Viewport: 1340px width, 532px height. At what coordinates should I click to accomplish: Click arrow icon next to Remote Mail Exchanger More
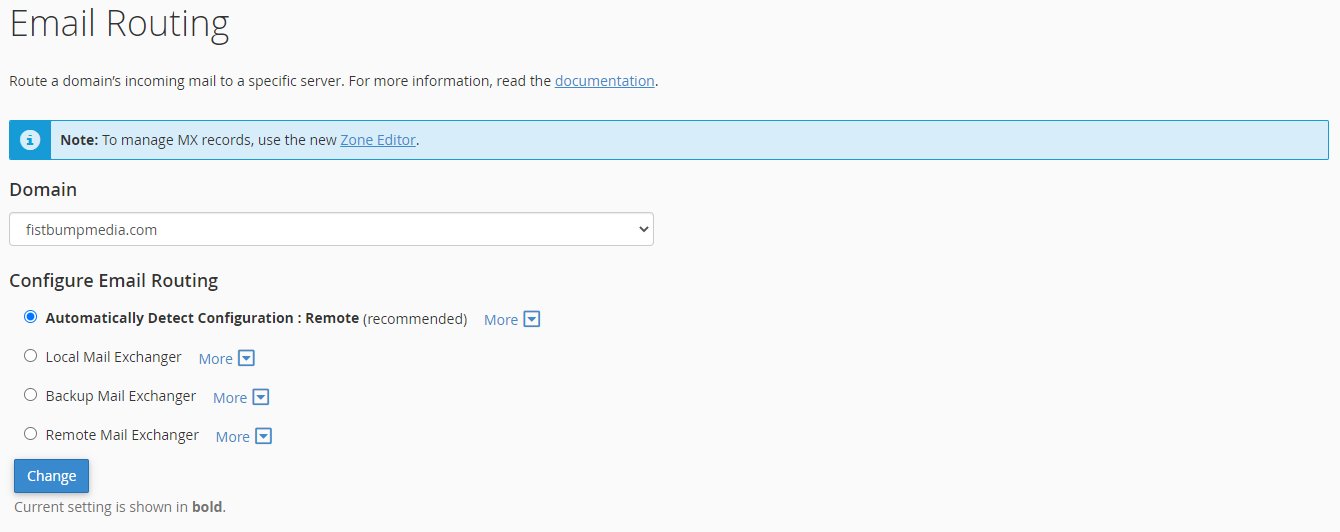(x=264, y=436)
